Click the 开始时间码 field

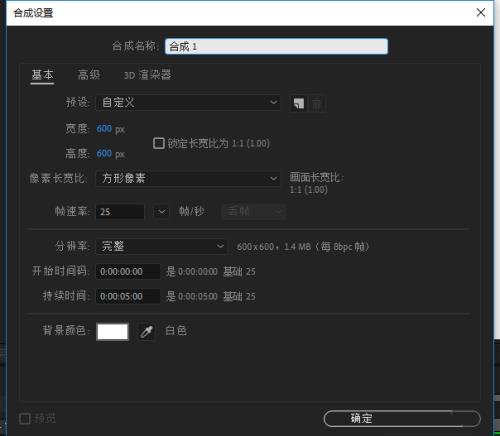128,271
